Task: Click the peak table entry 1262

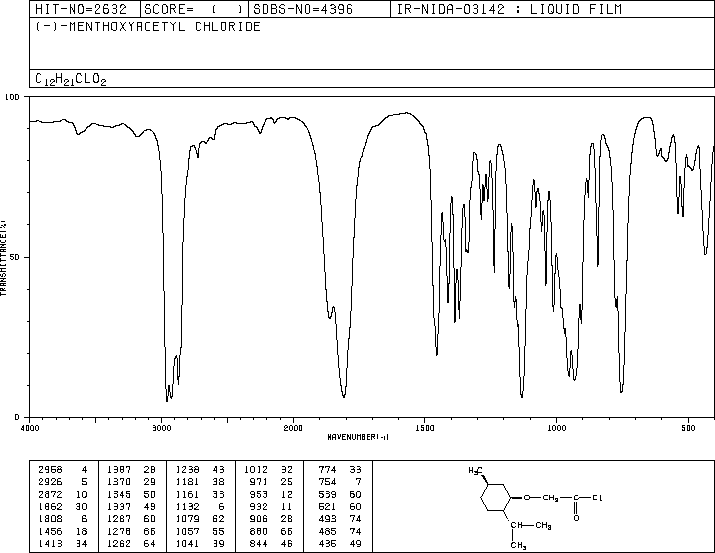Action: click(x=119, y=544)
